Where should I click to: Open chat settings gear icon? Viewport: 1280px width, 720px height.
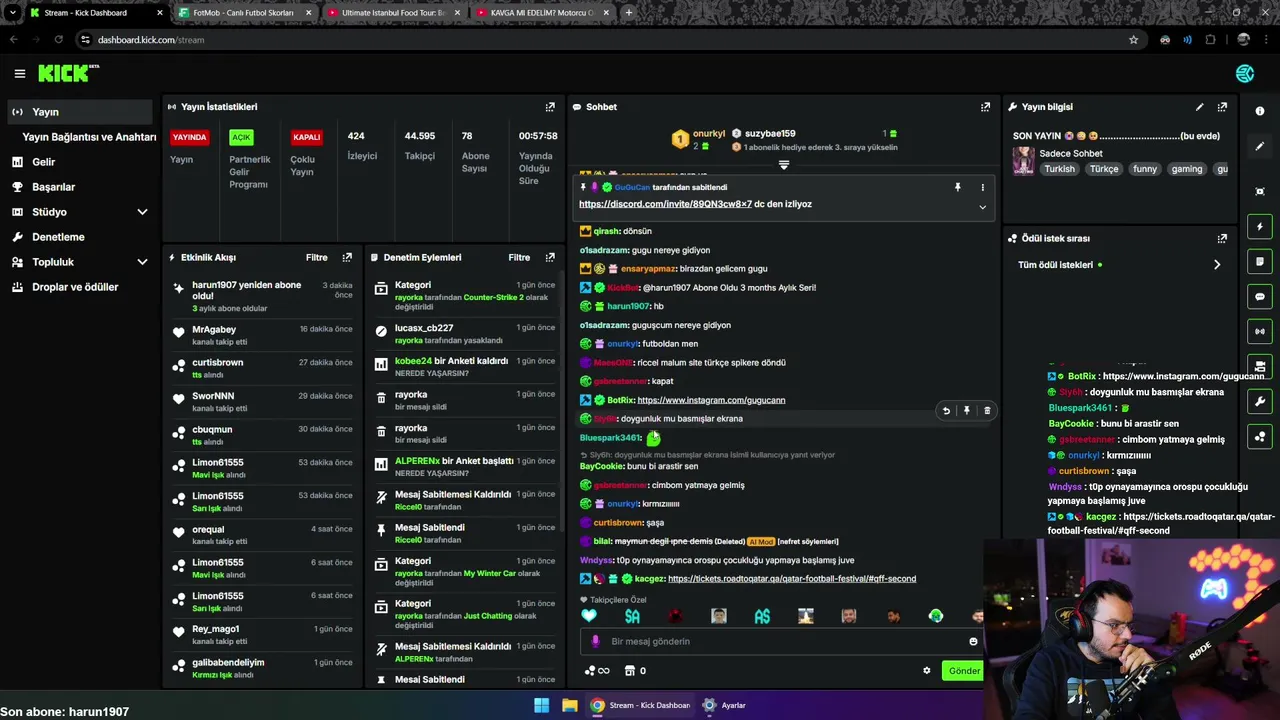[926, 671]
